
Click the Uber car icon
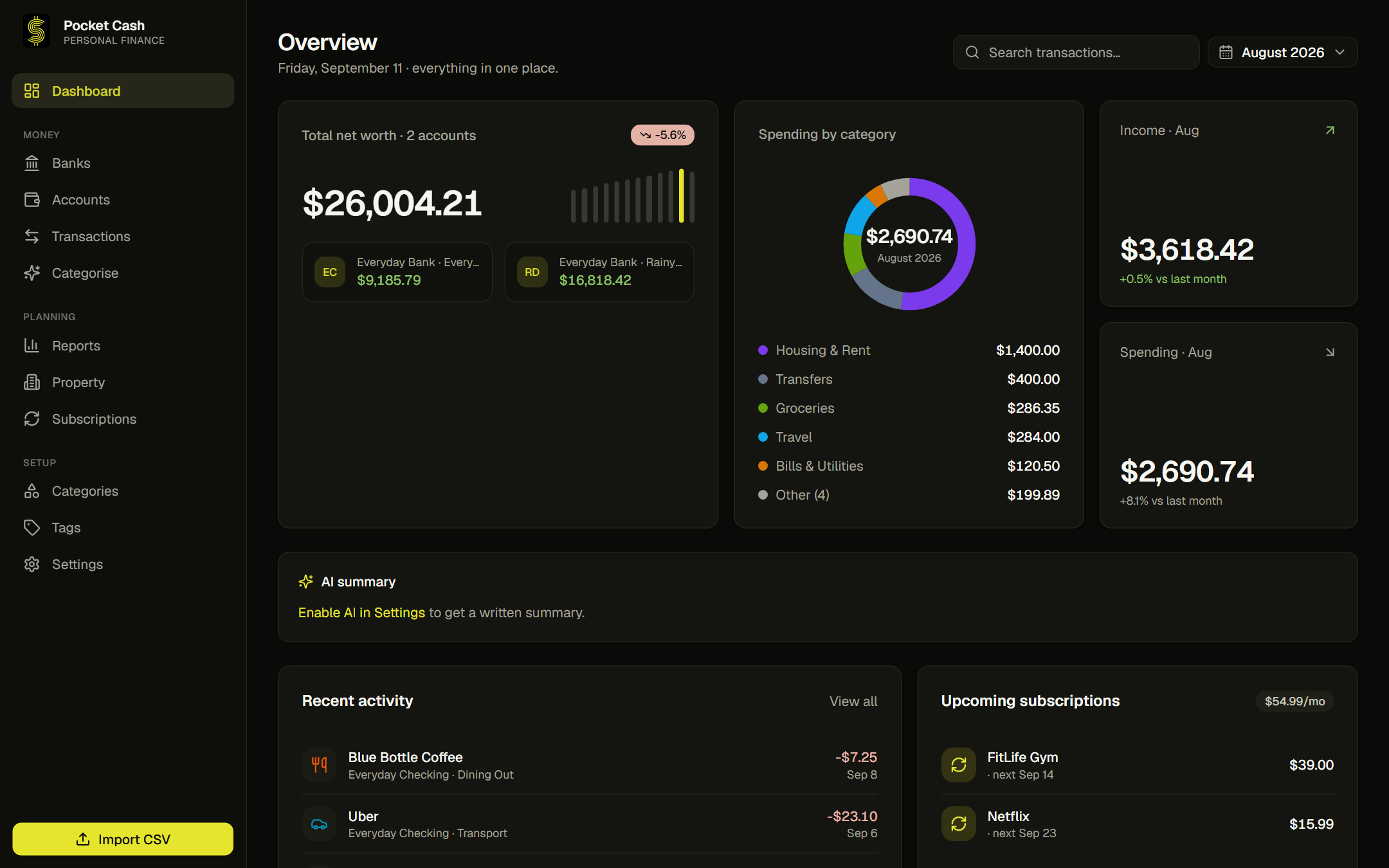320,824
